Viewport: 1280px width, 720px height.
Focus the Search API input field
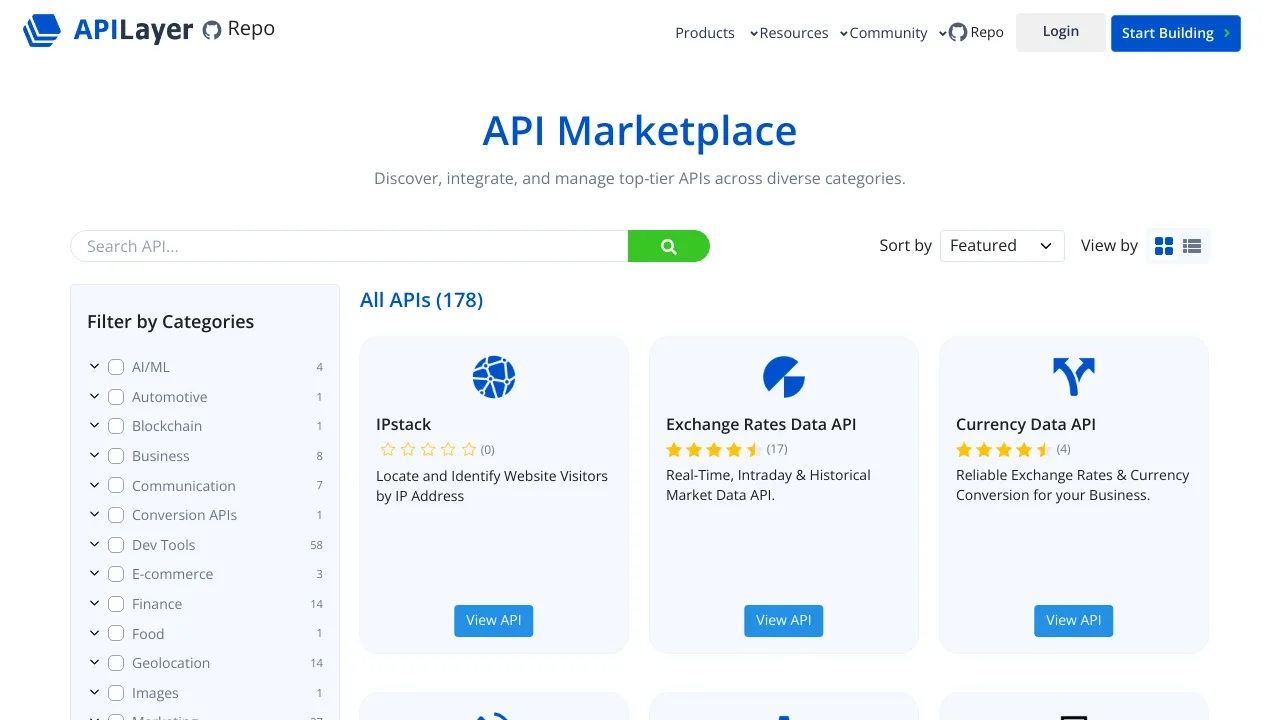[349, 246]
